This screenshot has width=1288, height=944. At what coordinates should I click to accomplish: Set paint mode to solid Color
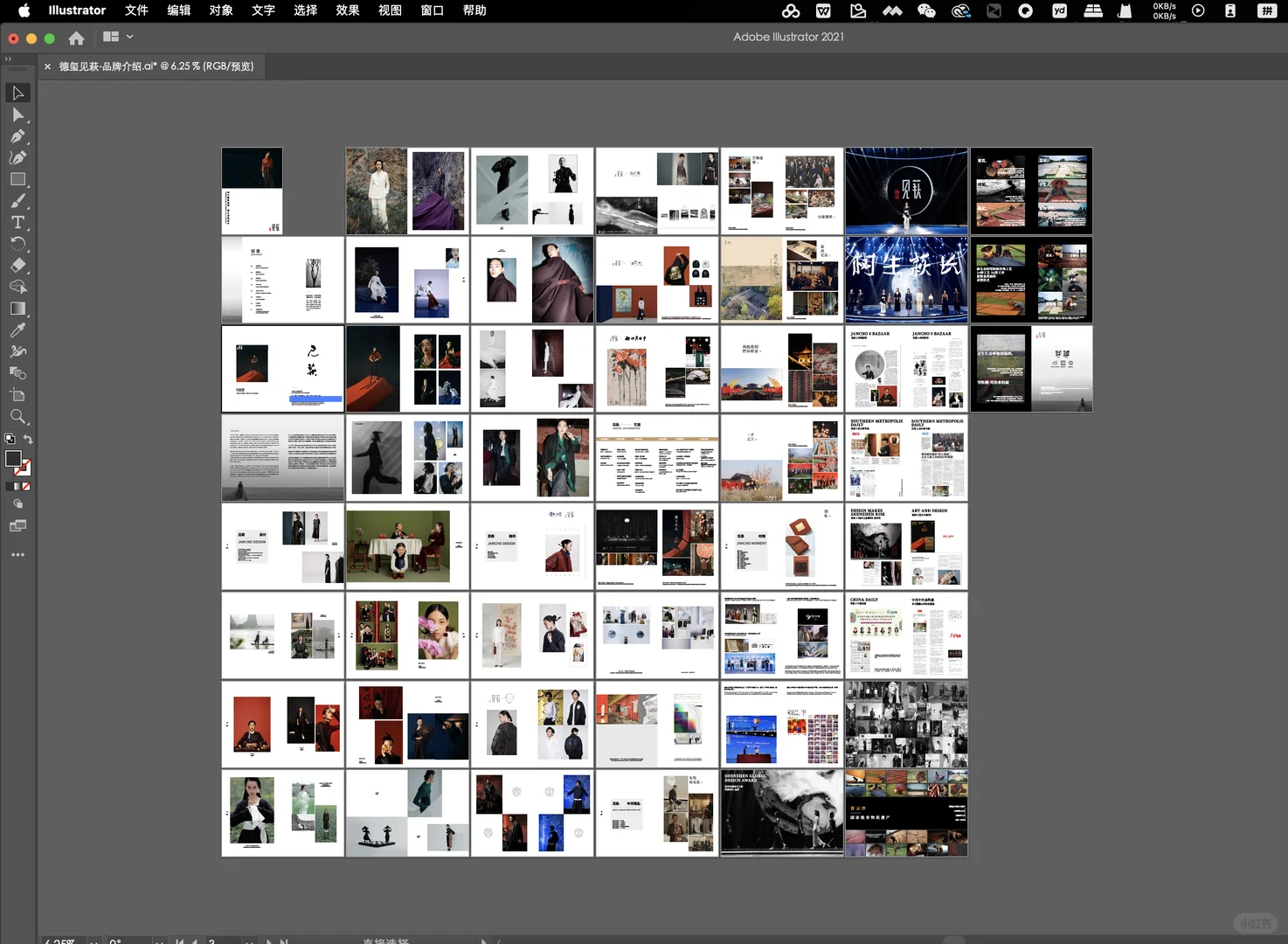tap(9, 487)
